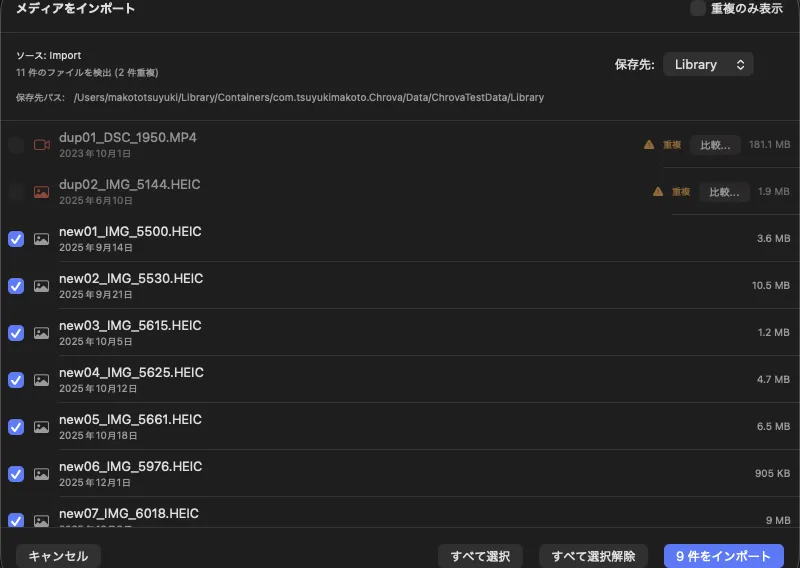Click the 9 件をインポート button
The height and width of the screenshot is (568, 800).
(x=723, y=556)
